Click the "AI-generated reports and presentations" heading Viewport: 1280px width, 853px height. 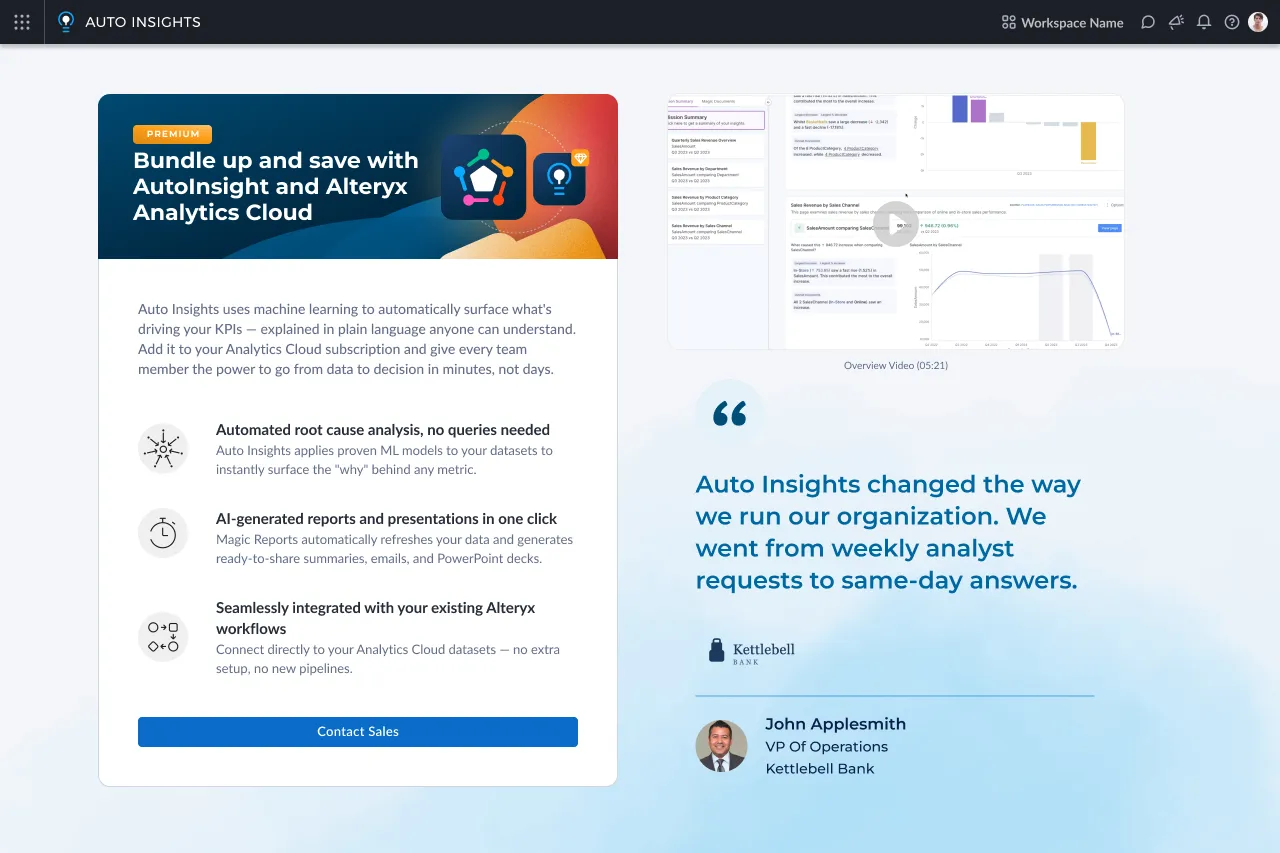(x=387, y=519)
